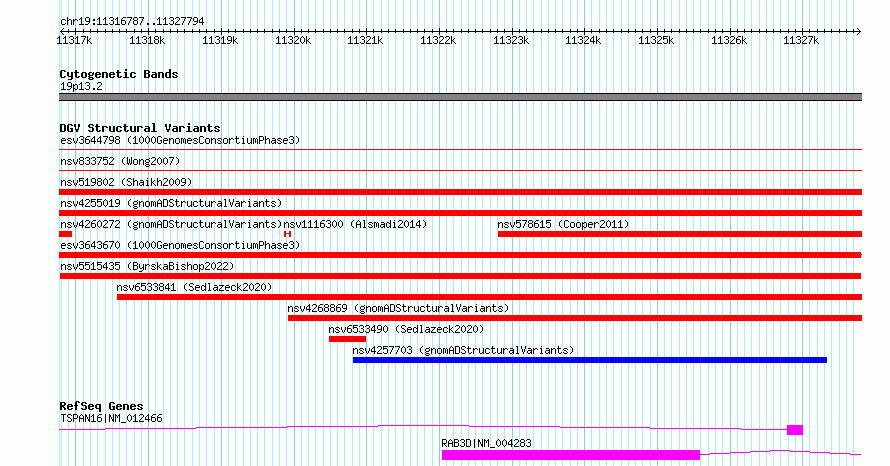Select the thin nsv833752 red line

(460, 171)
